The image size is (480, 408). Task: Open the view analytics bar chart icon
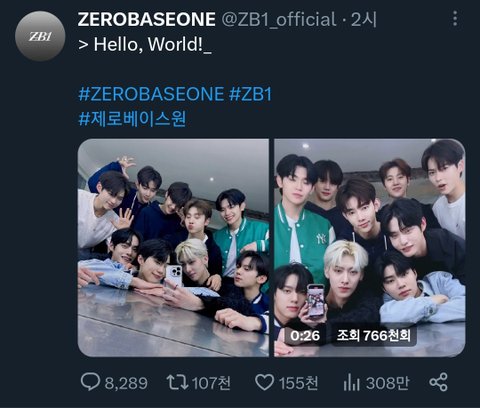351,382
